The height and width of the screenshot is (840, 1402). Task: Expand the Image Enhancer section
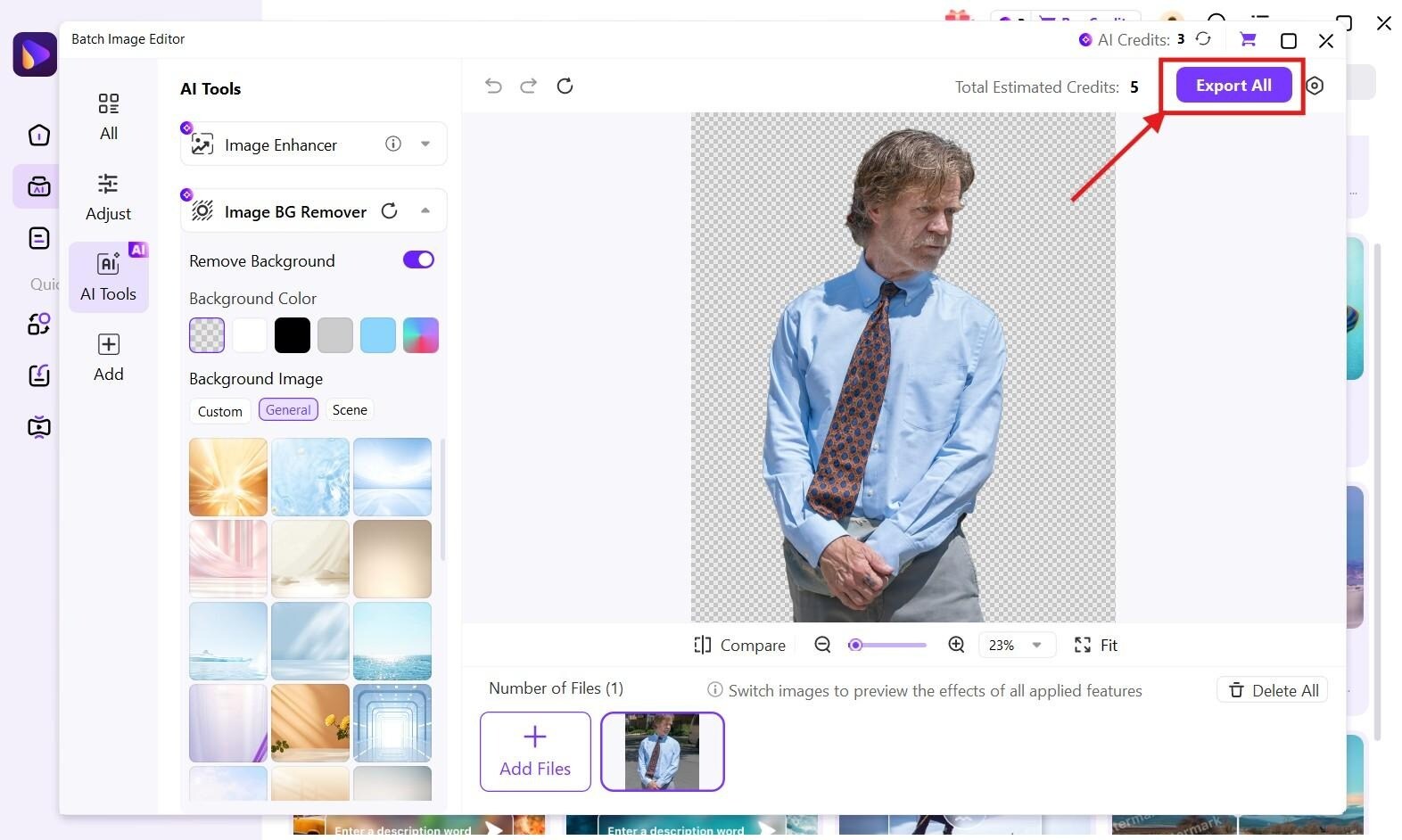click(425, 144)
